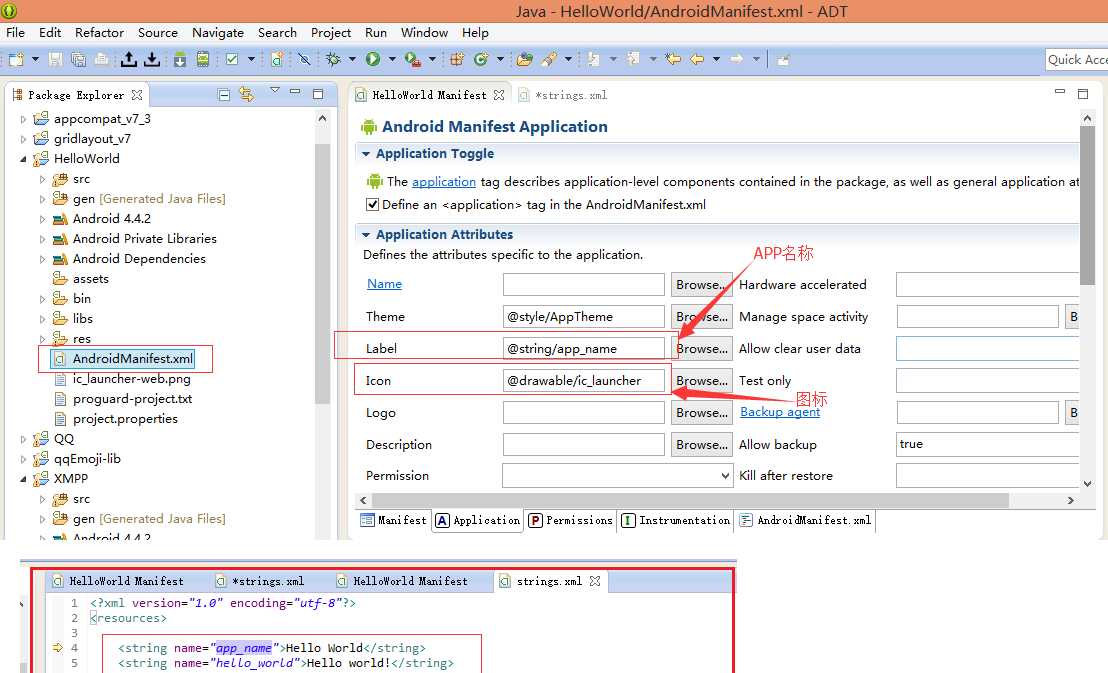Viewport: 1108px width, 673px height.
Task: Switch to the *strings.xml editor tab
Action: coord(564,95)
